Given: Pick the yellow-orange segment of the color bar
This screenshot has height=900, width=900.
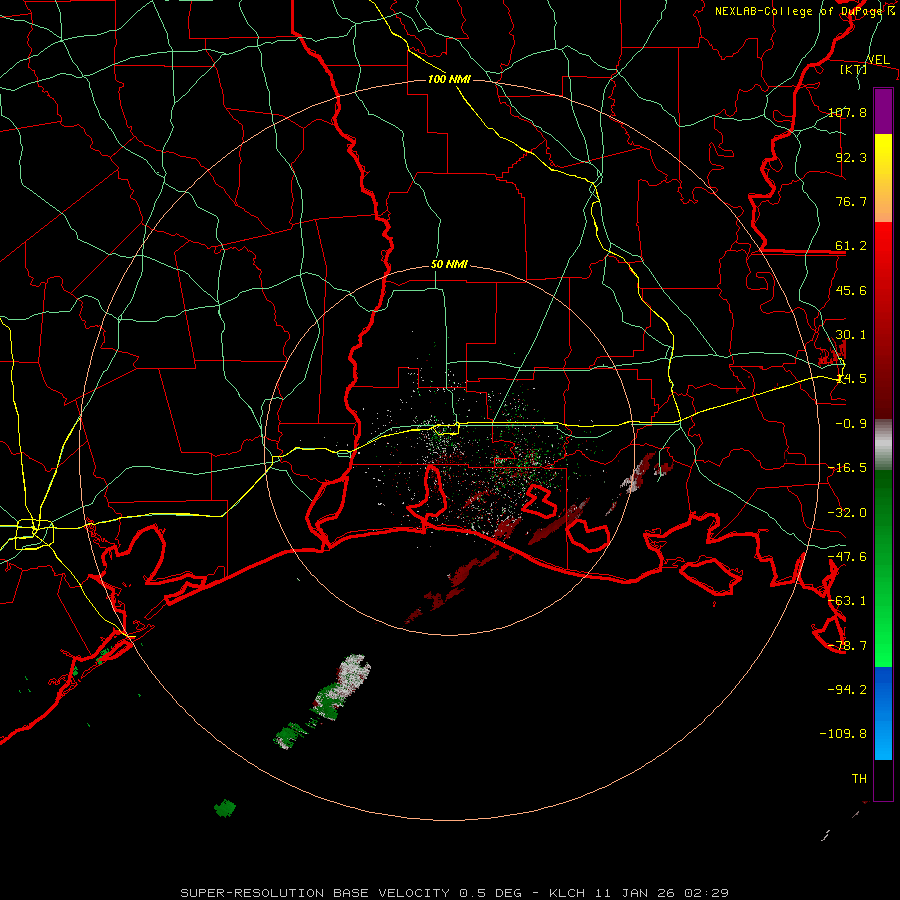Looking at the screenshot, I should coord(883,178).
